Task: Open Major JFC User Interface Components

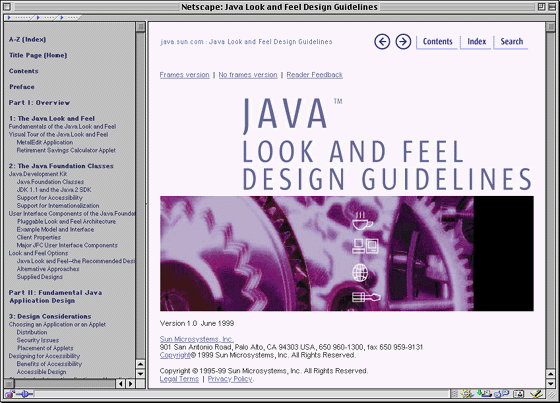Action: [x=67, y=245]
